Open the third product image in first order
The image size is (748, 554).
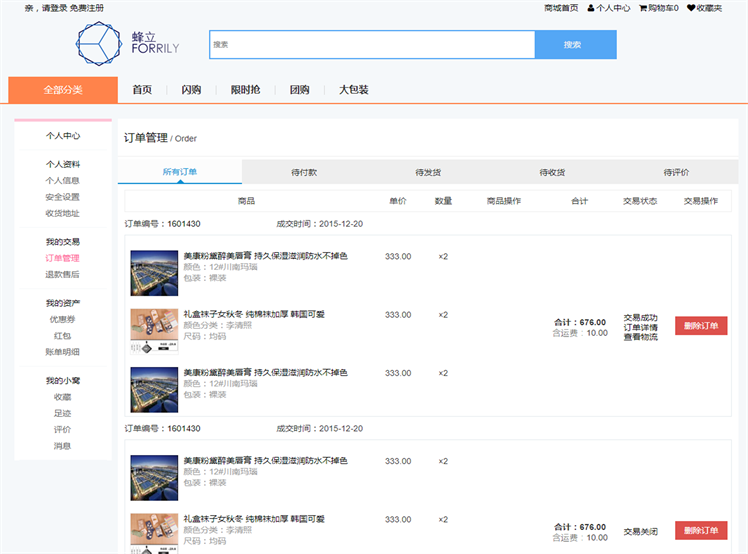(154, 387)
